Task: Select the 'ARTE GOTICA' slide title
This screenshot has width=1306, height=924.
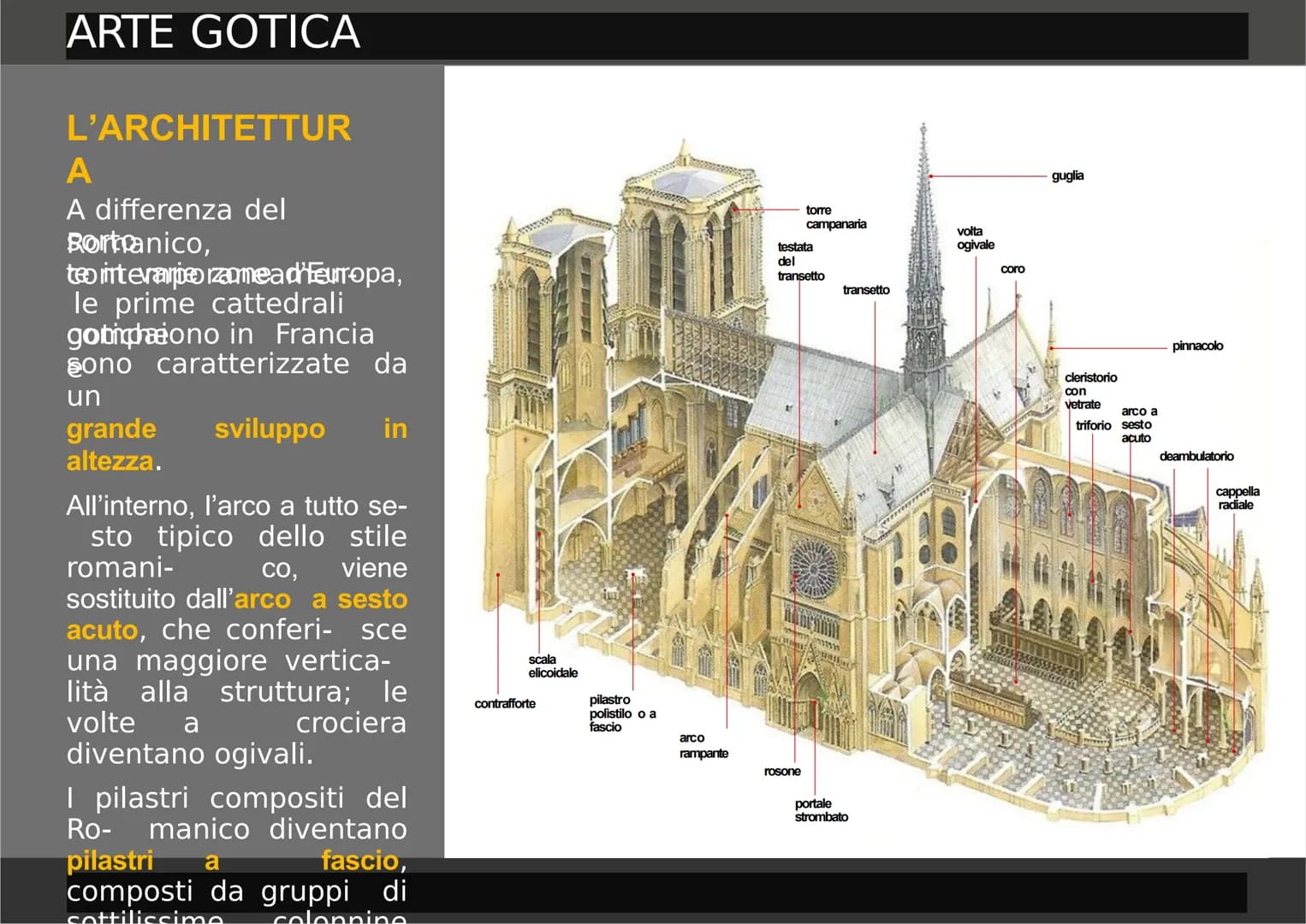Action: [213, 33]
